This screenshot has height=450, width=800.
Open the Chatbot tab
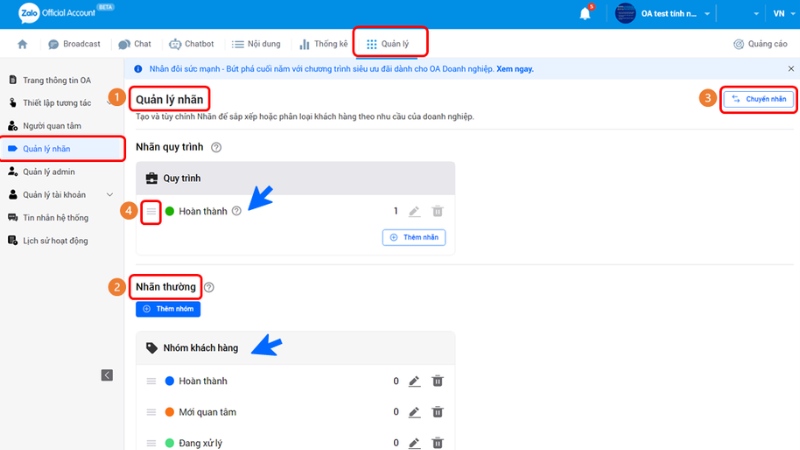pos(191,44)
